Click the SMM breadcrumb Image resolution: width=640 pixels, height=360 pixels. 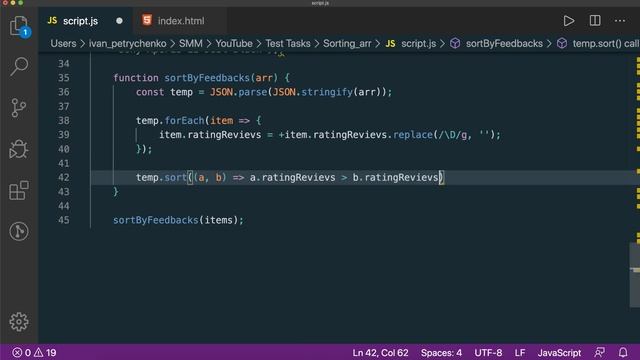click(191, 44)
